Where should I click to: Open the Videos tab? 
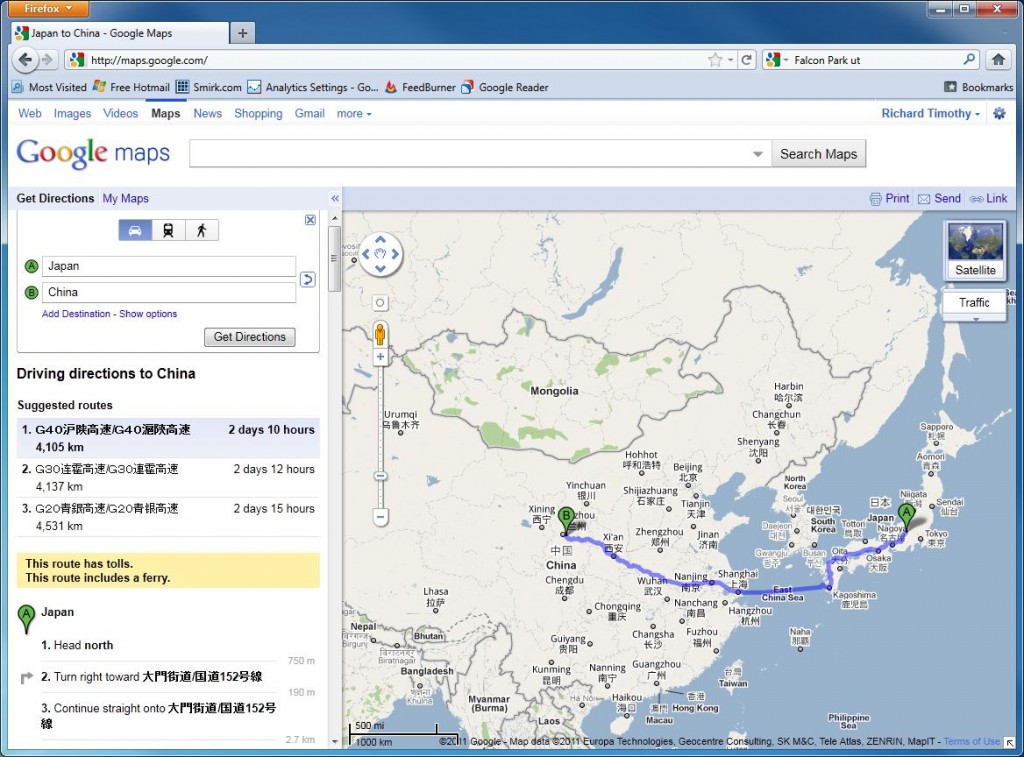click(x=120, y=114)
